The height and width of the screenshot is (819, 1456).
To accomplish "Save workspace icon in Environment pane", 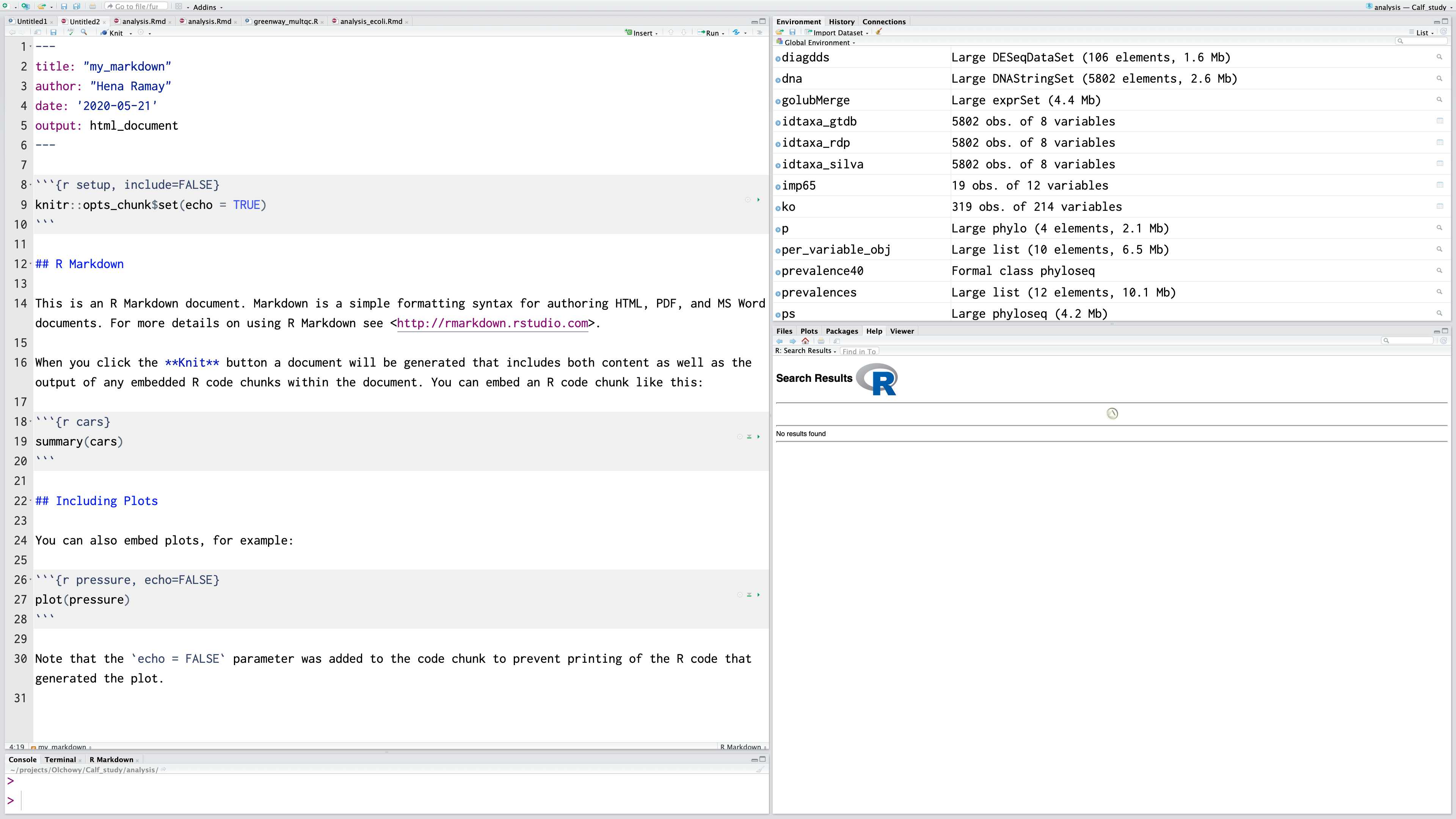I will (x=792, y=32).
